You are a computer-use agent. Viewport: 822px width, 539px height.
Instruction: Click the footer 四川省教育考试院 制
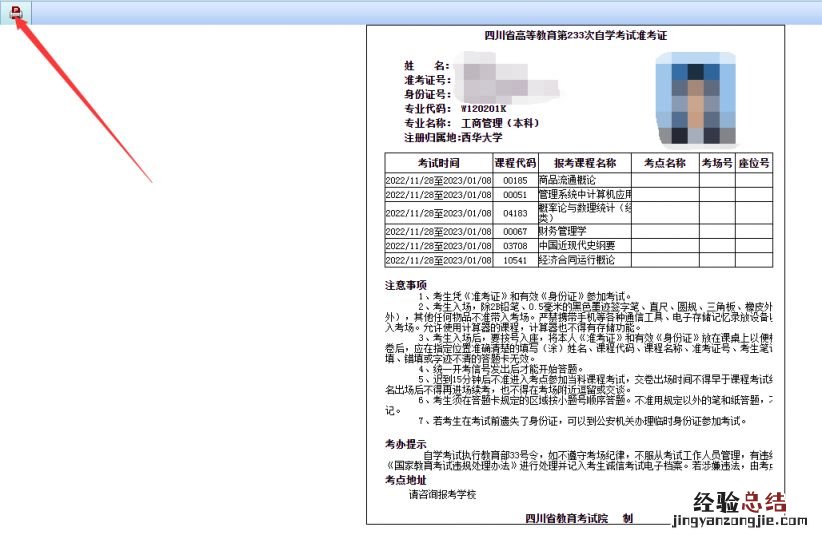pyautogui.click(x=579, y=519)
